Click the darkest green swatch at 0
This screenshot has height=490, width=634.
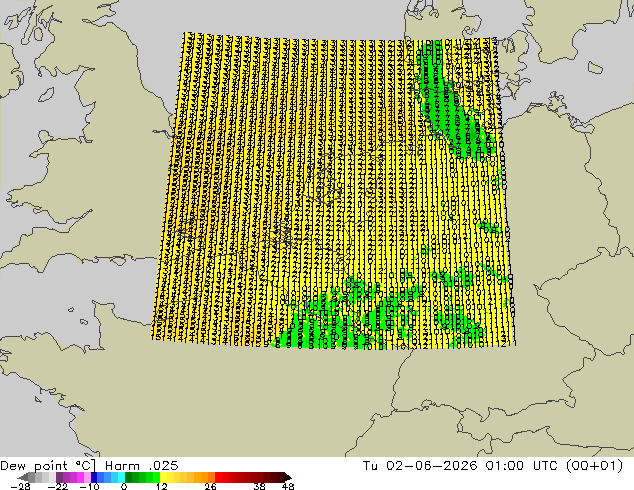[128, 477]
